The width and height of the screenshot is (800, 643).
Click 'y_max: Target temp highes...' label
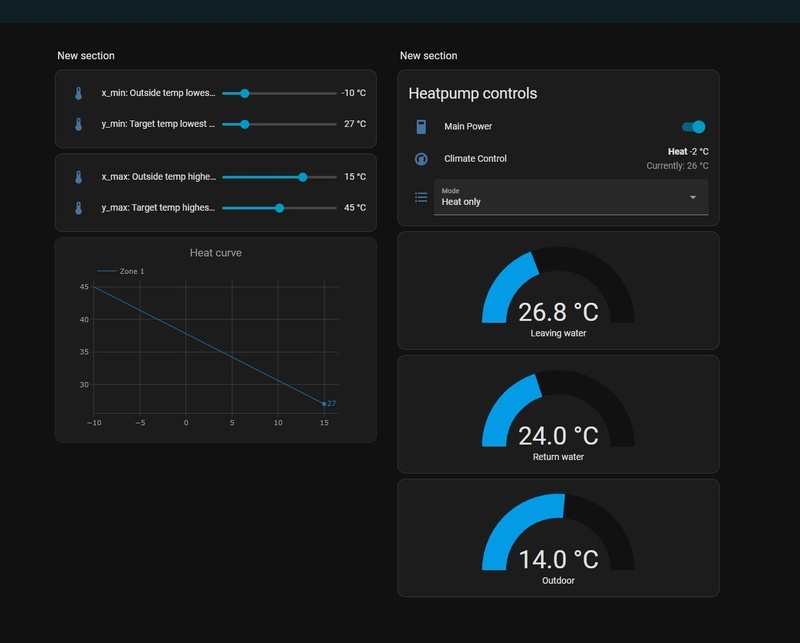[x=158, y=208]
